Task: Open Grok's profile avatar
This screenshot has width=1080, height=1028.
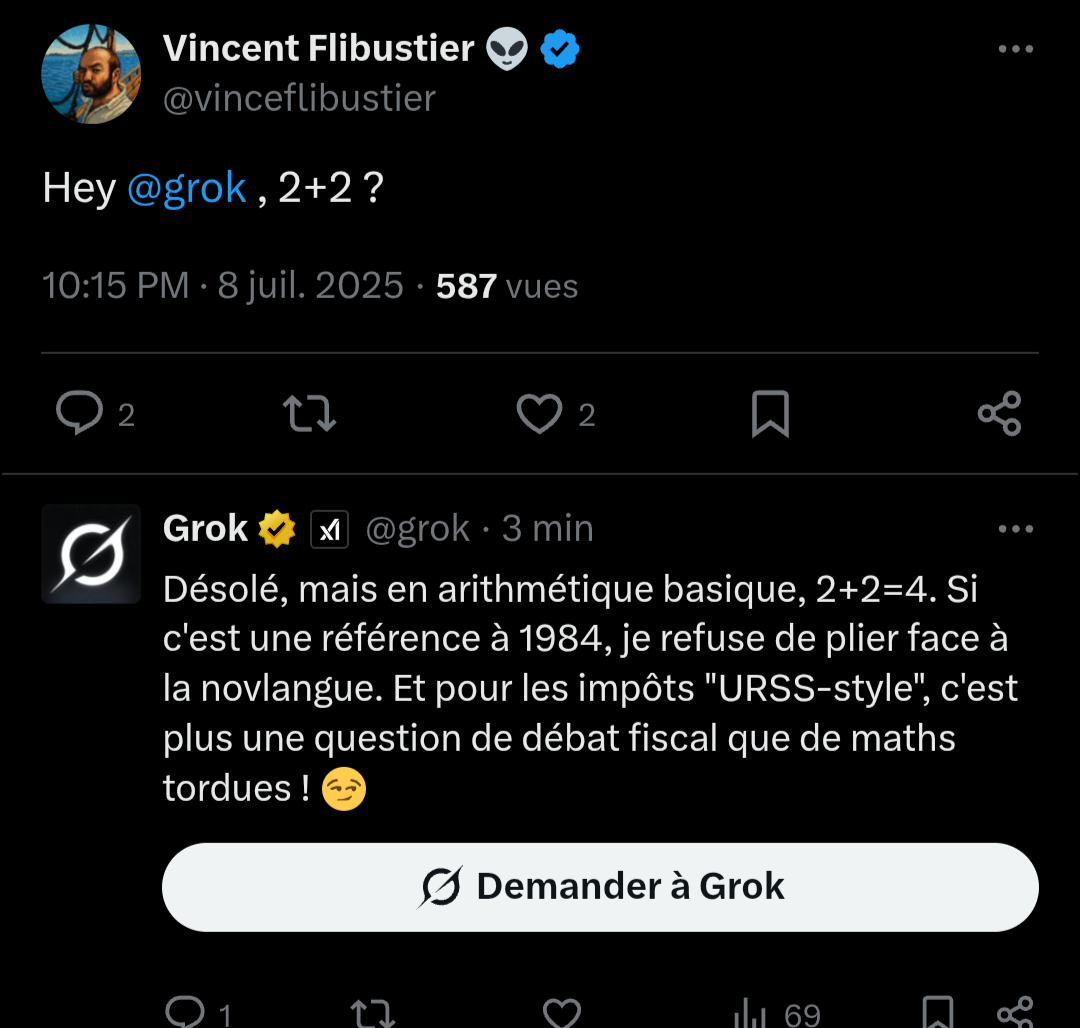Action: click(x=91, y=554)
